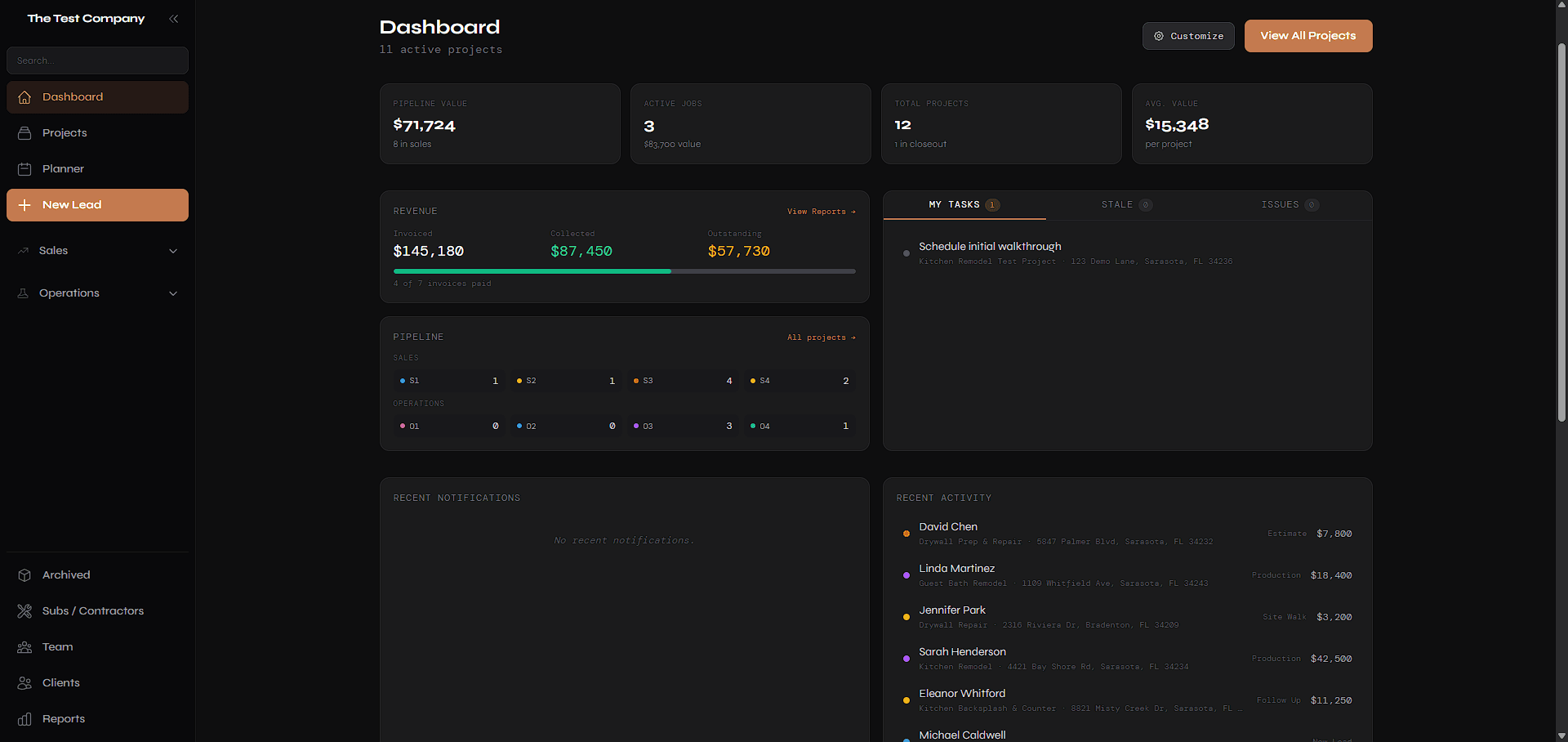Click the Customize button label

1197,36
